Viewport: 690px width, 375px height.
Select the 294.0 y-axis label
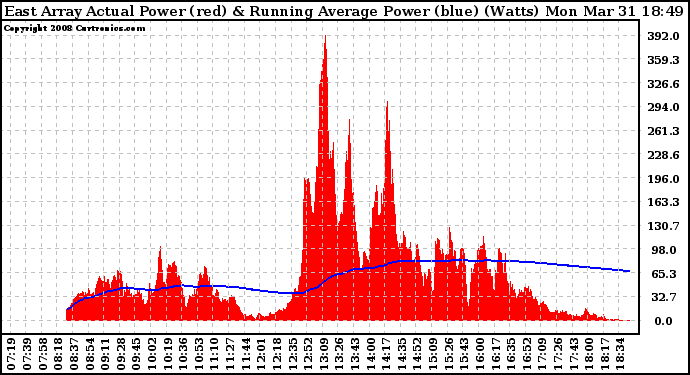click(663, 107)
